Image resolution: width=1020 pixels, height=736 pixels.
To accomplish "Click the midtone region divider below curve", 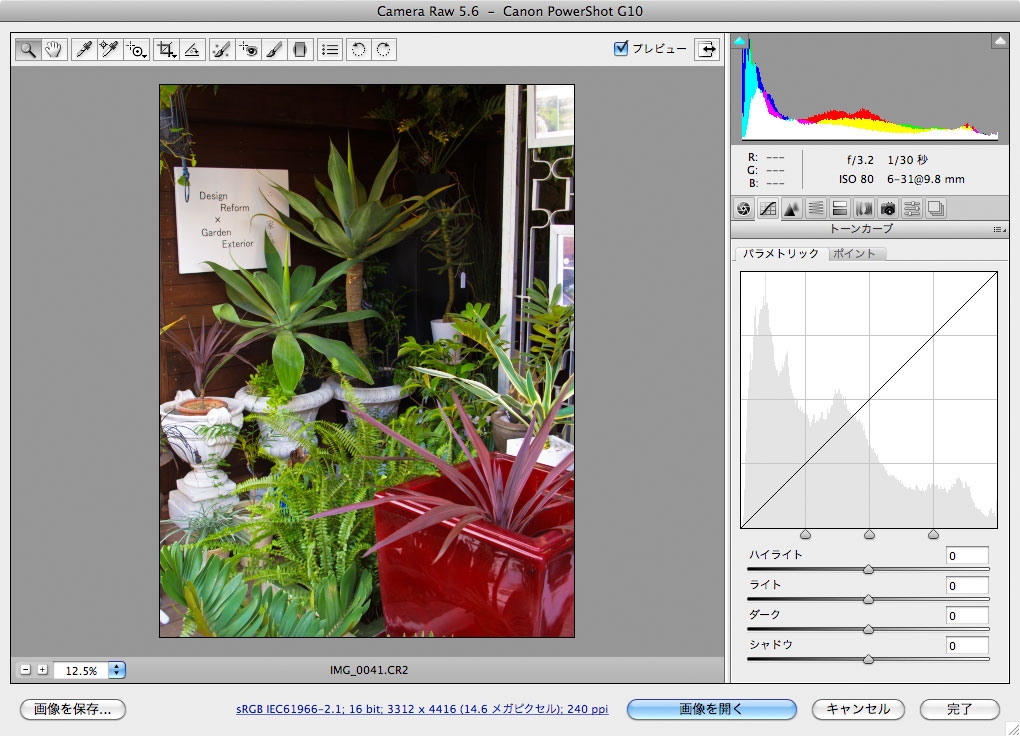I will (869, 534).
